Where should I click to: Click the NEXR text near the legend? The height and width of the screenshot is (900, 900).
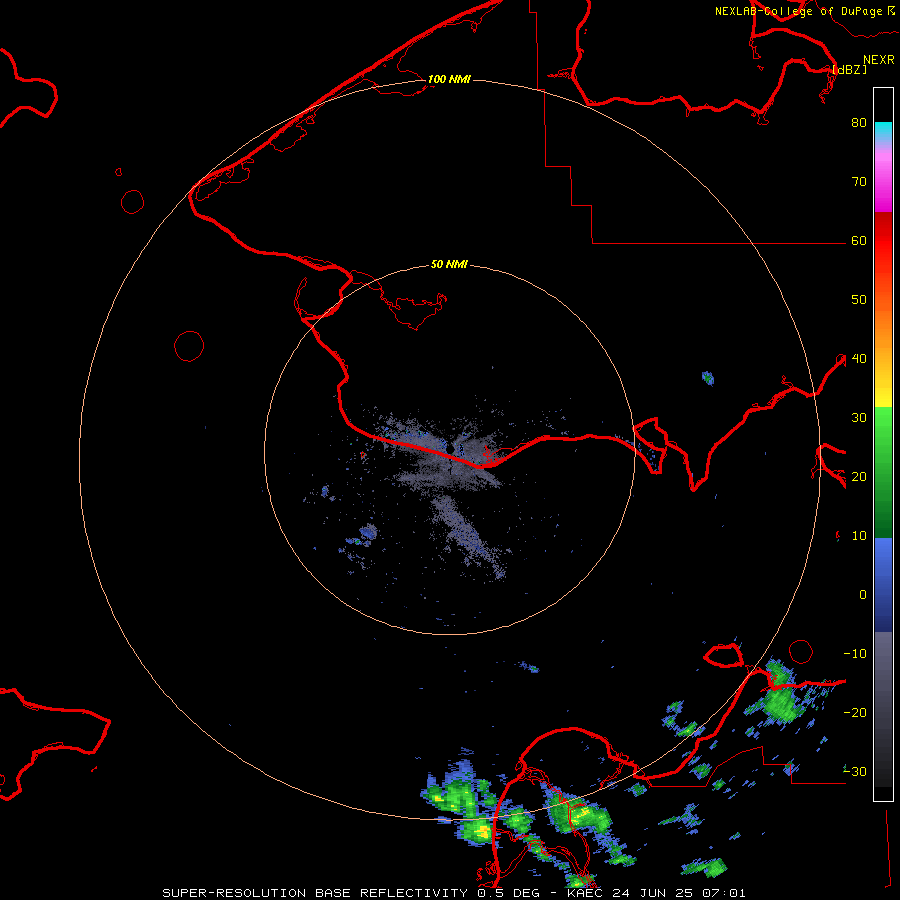pyautogui.click(x=879, y=60)
